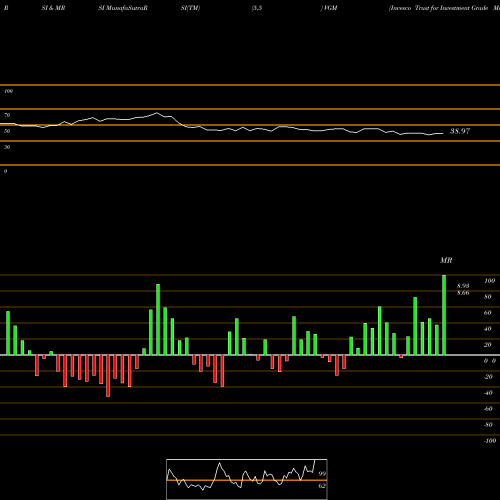Click the 'SI & MR' header label
Viewport: 500px width, 500px height.
pos(53,8)
